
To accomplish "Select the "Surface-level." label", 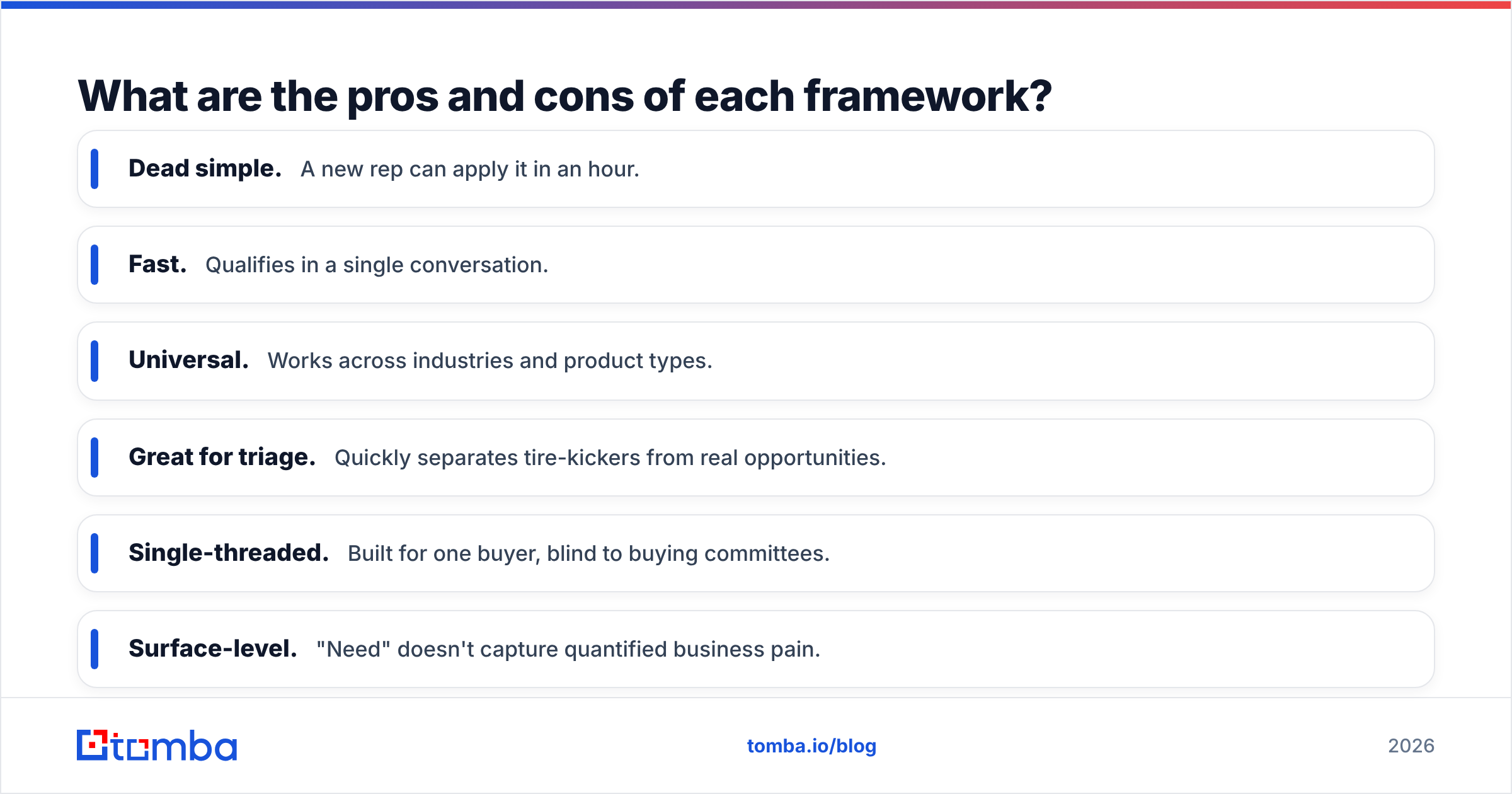I will tap(213, 649).
